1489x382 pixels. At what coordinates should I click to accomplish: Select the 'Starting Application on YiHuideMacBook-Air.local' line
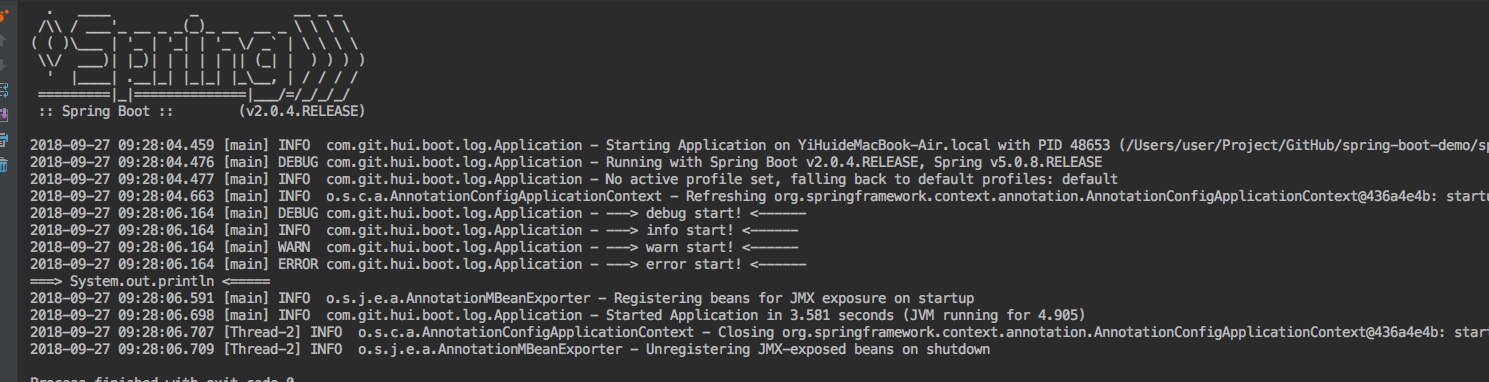(759, 145)
